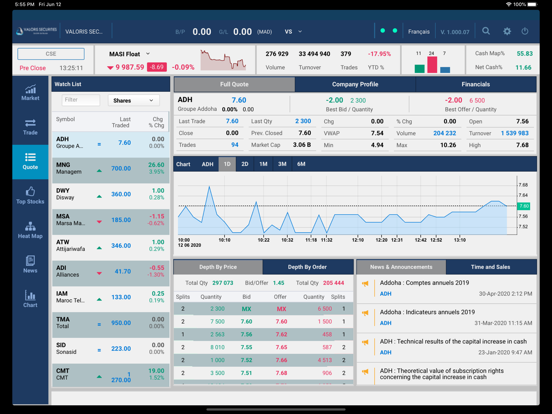Click in the watch list Filter field
The height and width of the screenshot is (414, 552).
81,100
